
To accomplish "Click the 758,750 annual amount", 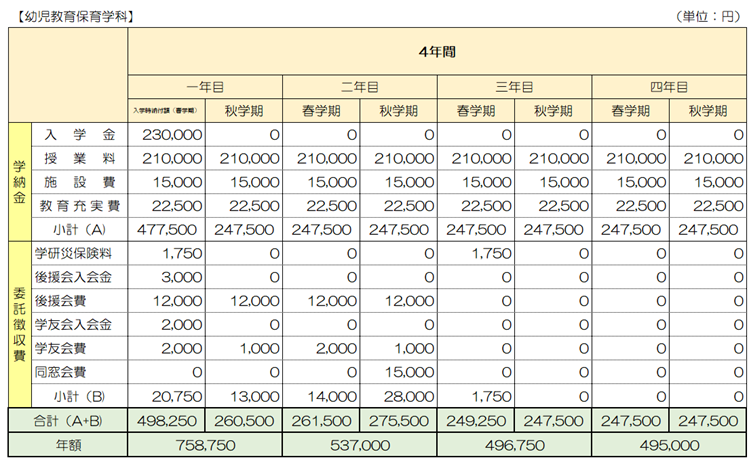I will tap(205, 445).
